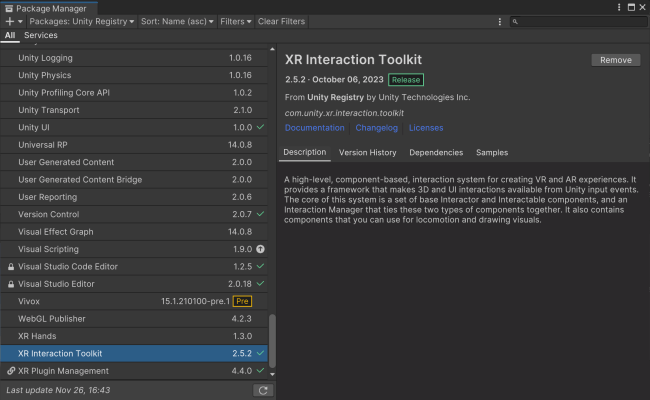Click the installed checkmark on XR Interaction Toolkit

pyautogui.click(x=260, y=354)
